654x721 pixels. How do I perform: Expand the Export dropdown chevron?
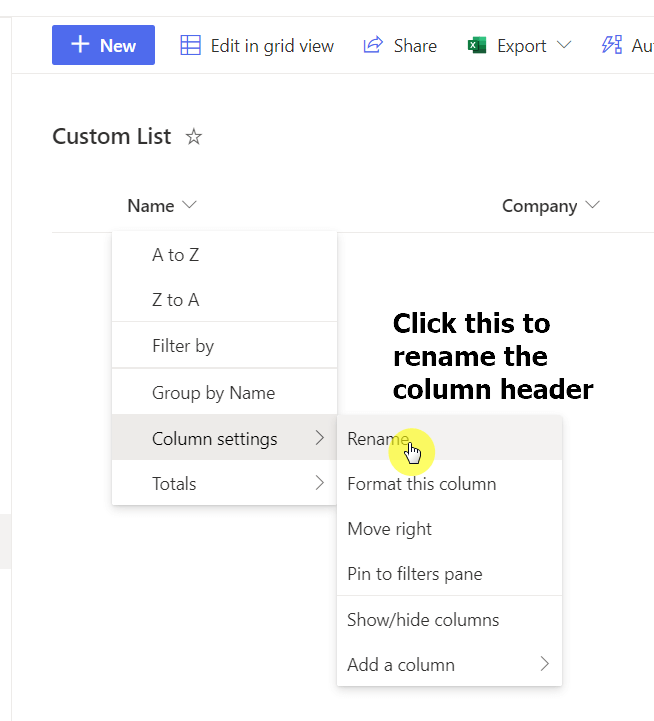pyautogui.click(x=564, y=45)
